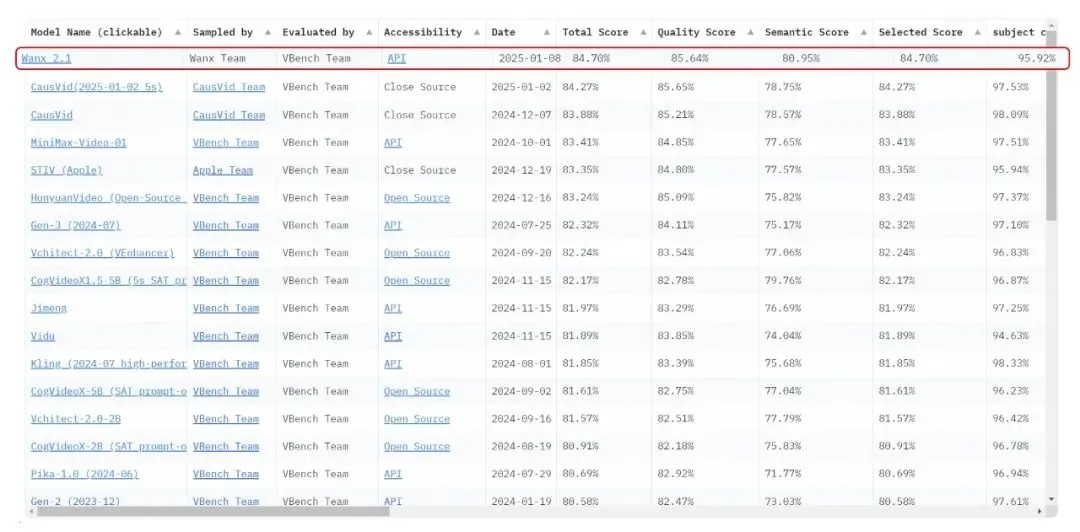Screen dimensions: 1080x532
Task: Open the Open Source link for HunyuanVideo
Action: 416,198
